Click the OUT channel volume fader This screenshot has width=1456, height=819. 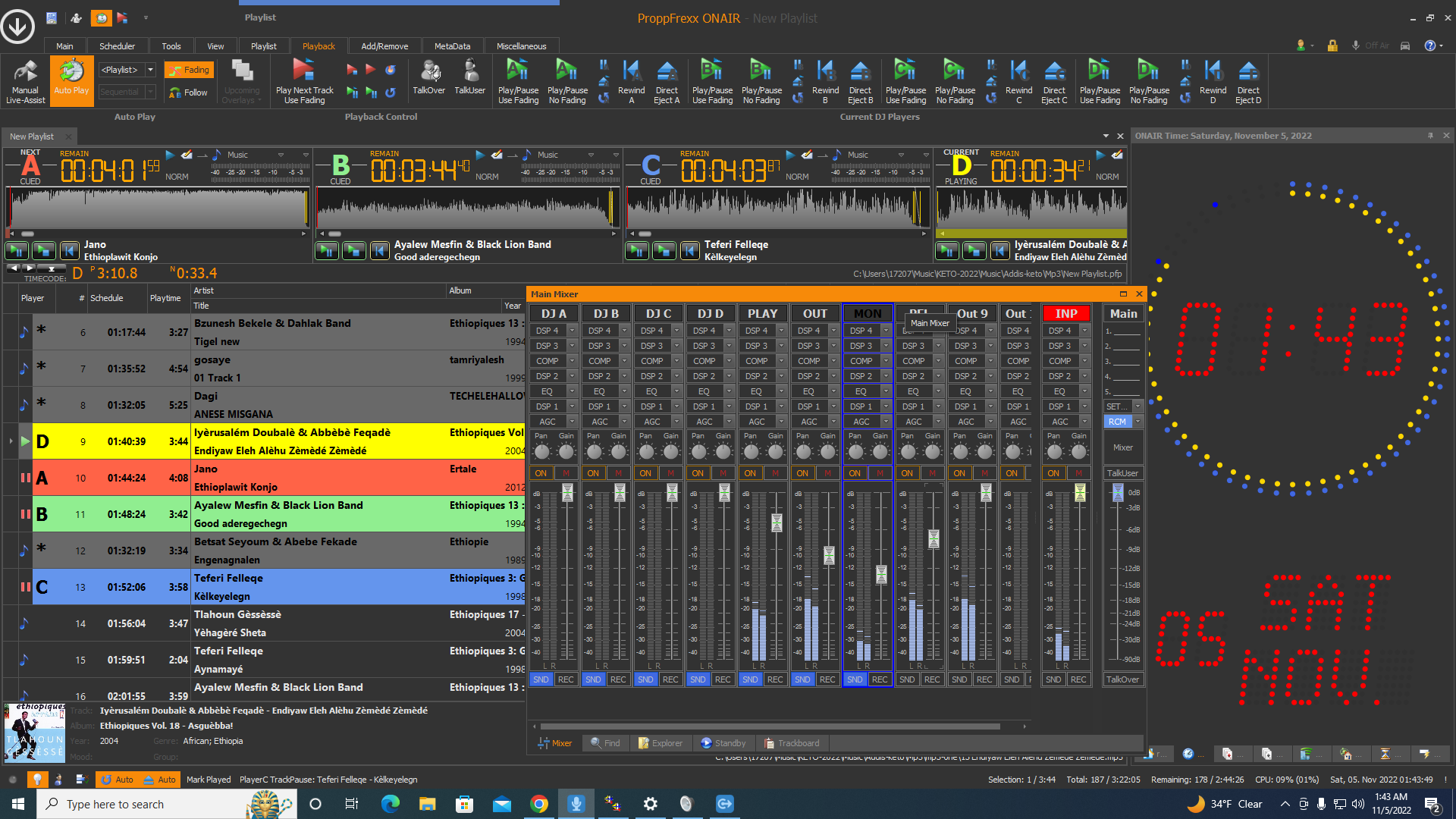(829, 555)
